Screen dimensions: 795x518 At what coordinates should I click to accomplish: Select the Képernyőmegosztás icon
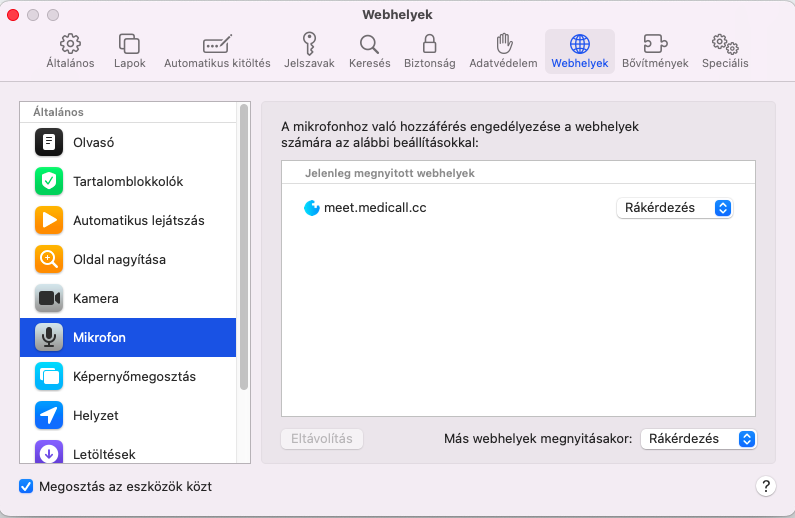[x=49, y=376]
